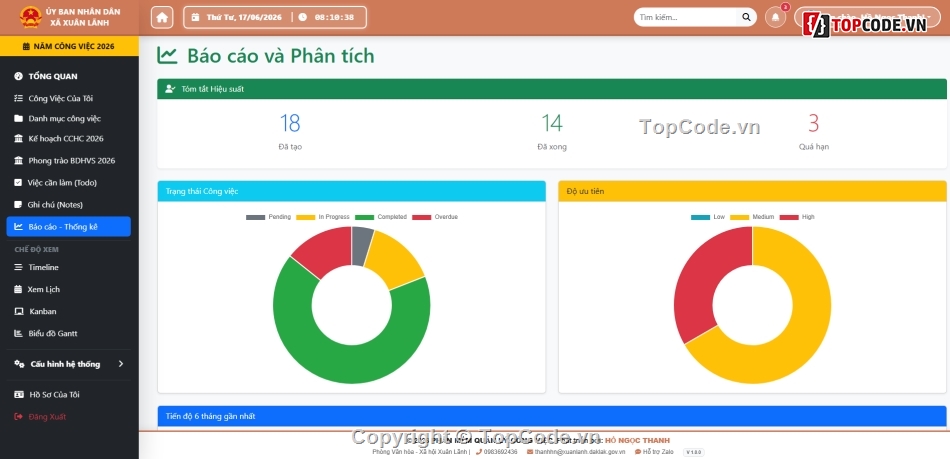Click the logout icon for Đăng Xuất
950x459 pixels.
point(18,417)
